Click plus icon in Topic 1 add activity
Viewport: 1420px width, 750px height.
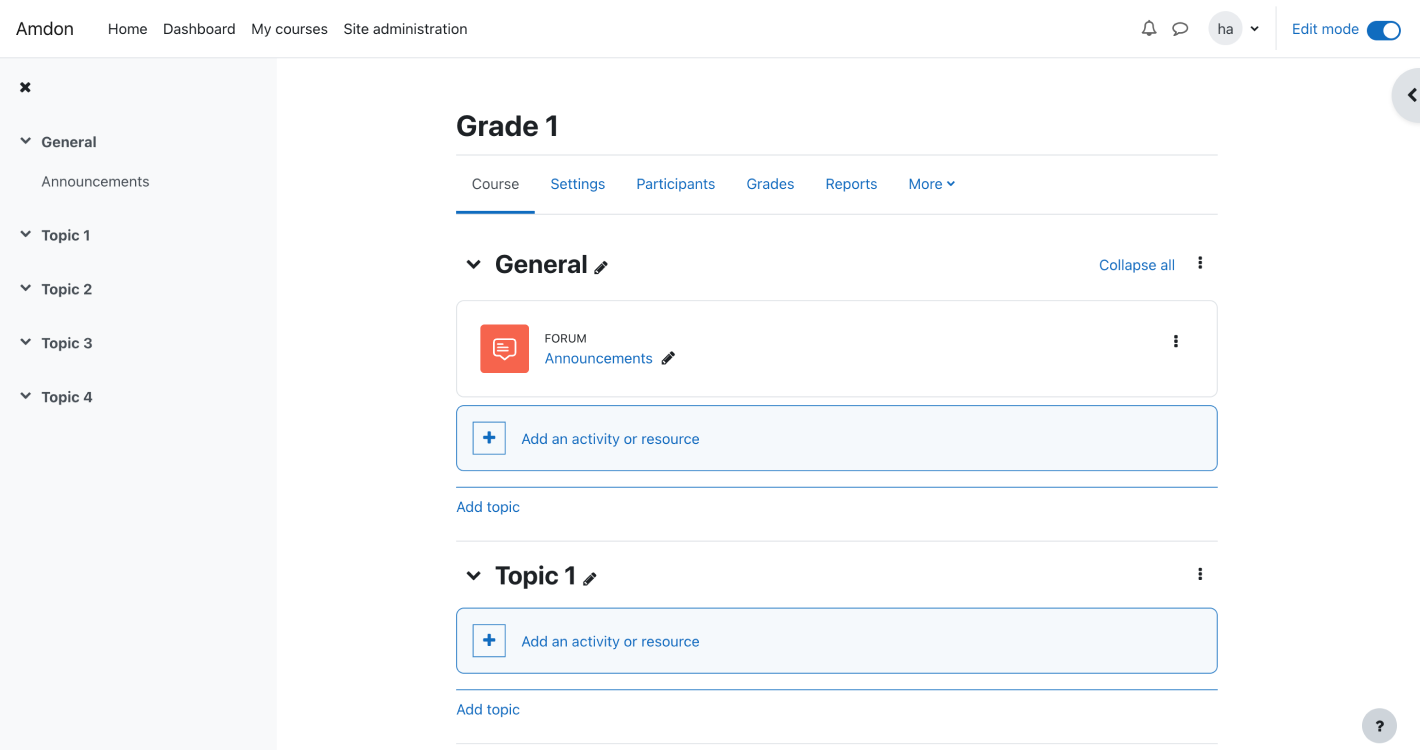click(x=489, y=641)
